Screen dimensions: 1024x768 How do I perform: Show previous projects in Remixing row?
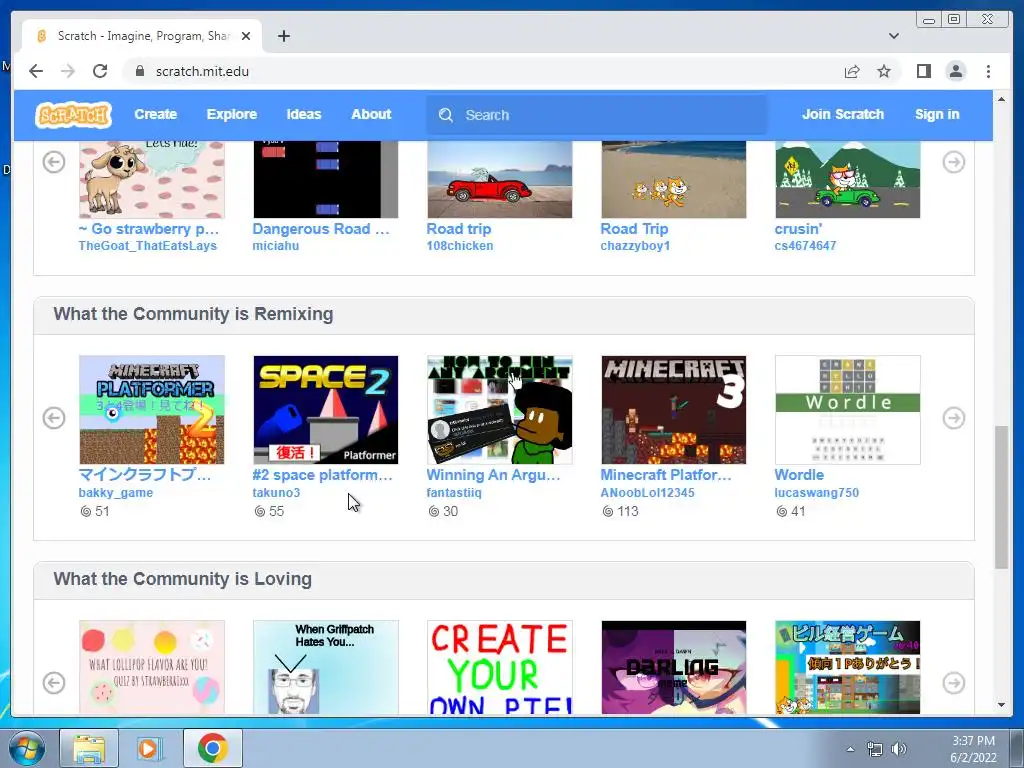[54, 418]
